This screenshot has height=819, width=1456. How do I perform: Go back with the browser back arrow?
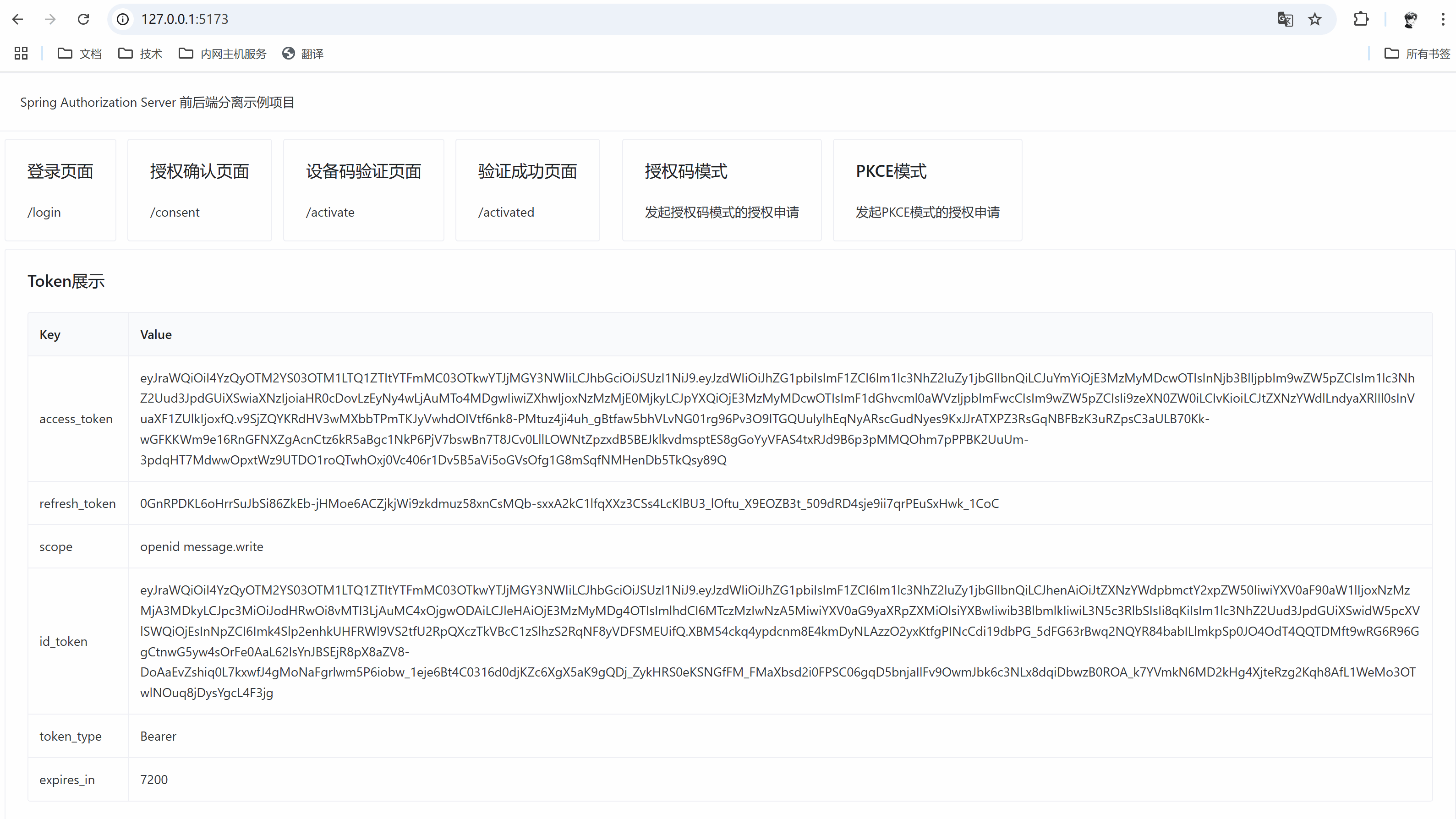[x=17, y=19]
